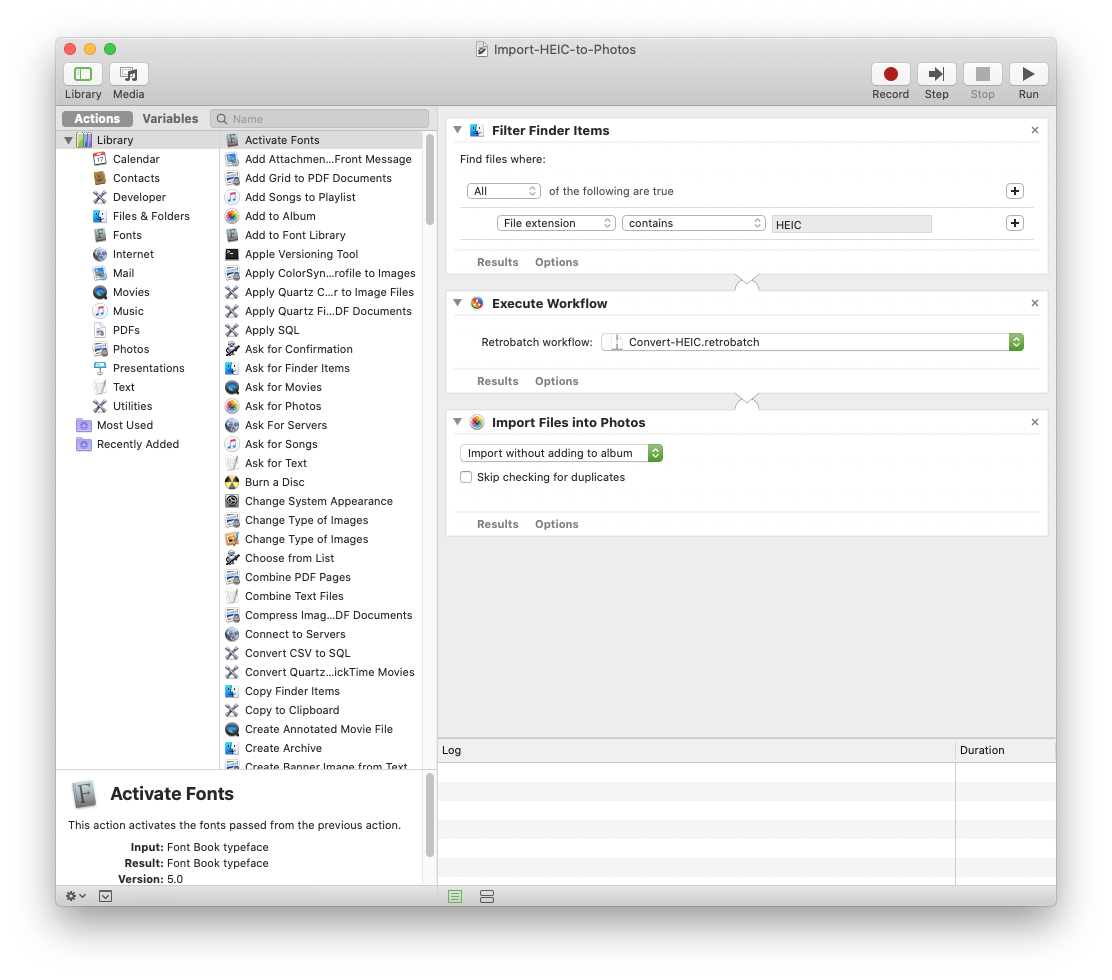Switch to the Variables tab
The image size is (1112, 980).
tap(170, 118)
